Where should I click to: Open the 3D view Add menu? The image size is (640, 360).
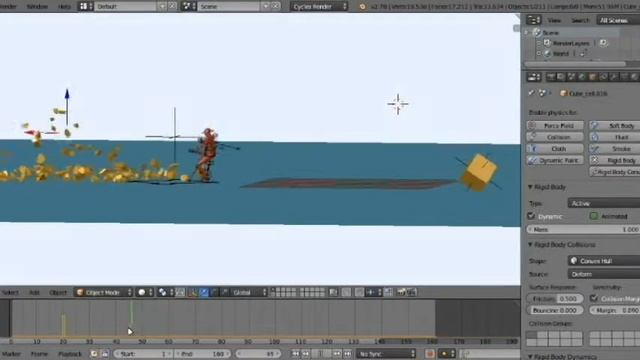pos(34,292)
